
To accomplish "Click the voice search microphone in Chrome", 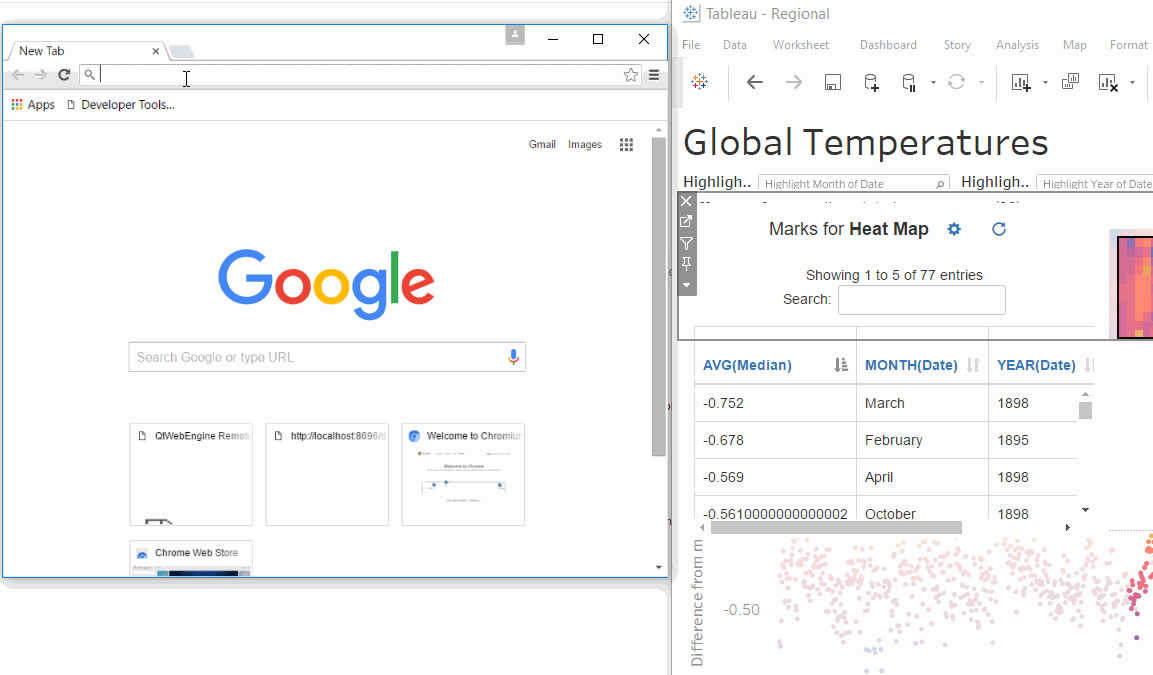I will (x=513, y=357).
